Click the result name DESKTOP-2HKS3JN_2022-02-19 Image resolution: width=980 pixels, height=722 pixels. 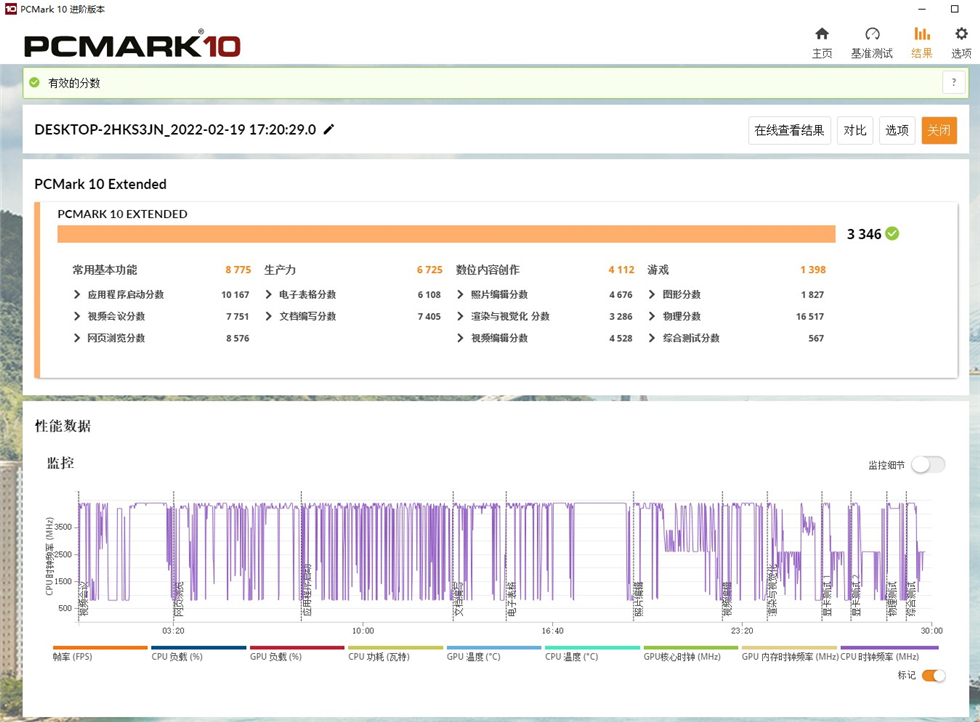click(x=175, y=129)
